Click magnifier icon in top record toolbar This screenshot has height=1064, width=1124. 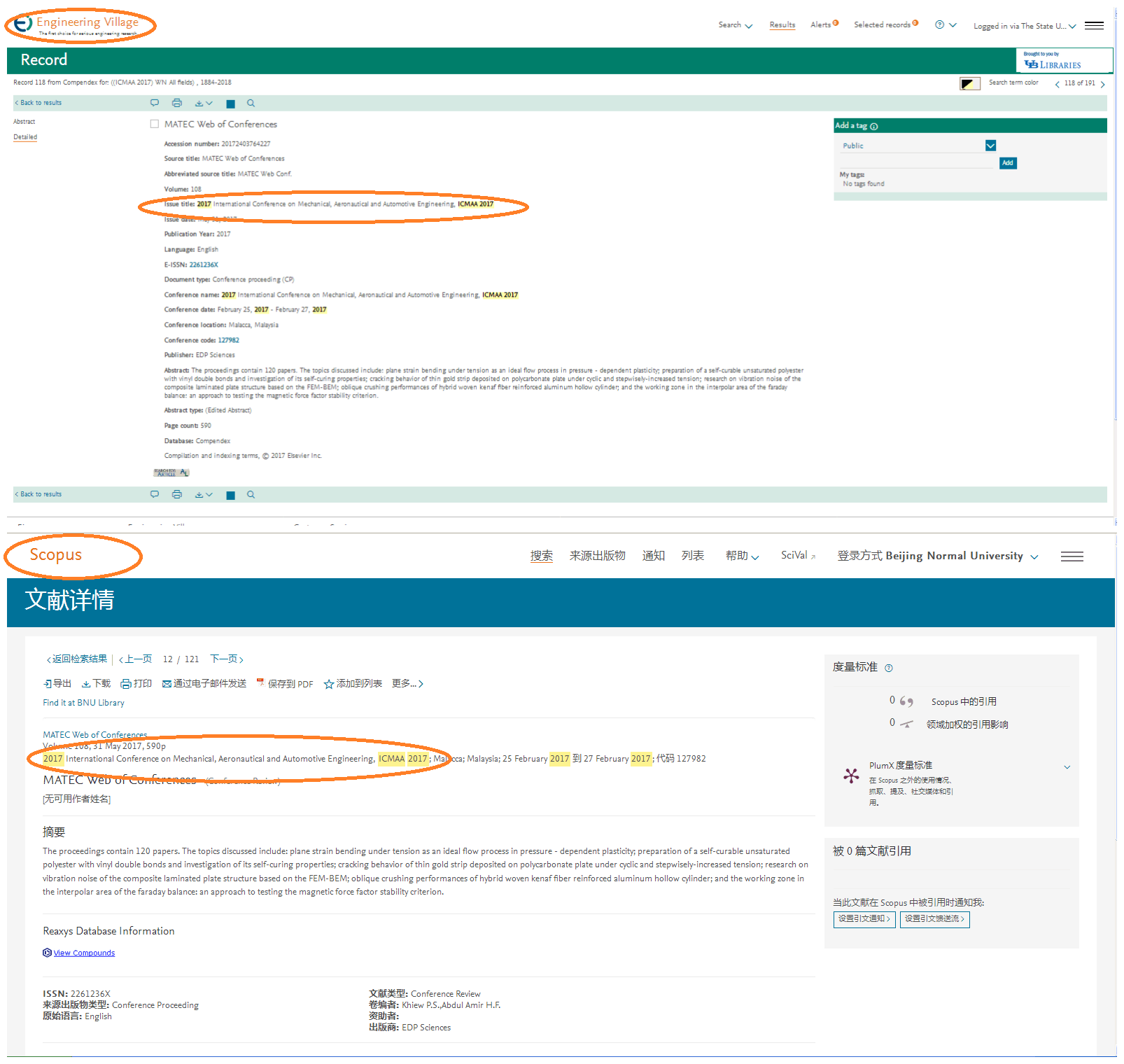tap(251, 103)
